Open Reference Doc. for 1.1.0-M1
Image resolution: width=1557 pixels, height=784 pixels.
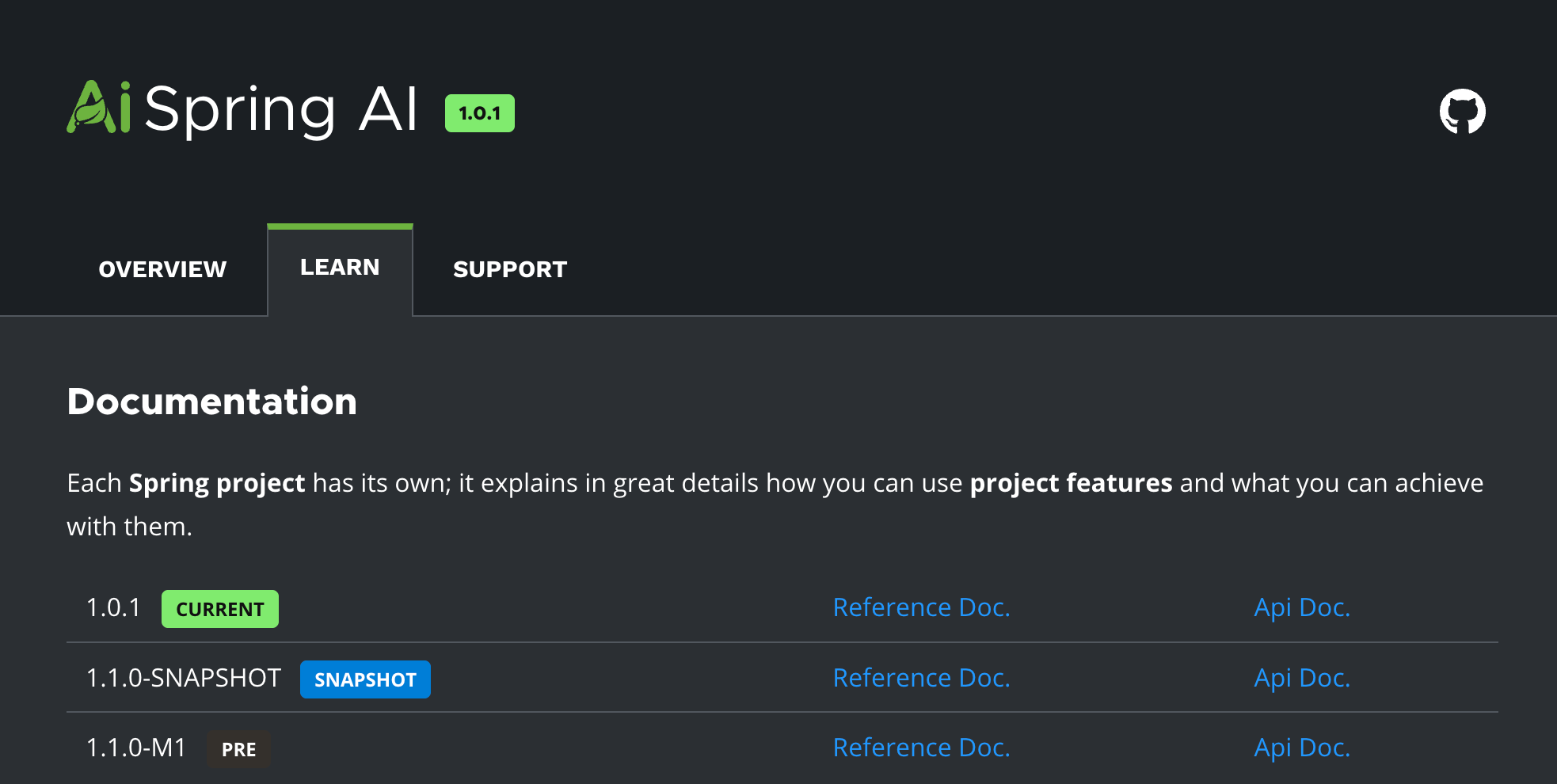922,748
